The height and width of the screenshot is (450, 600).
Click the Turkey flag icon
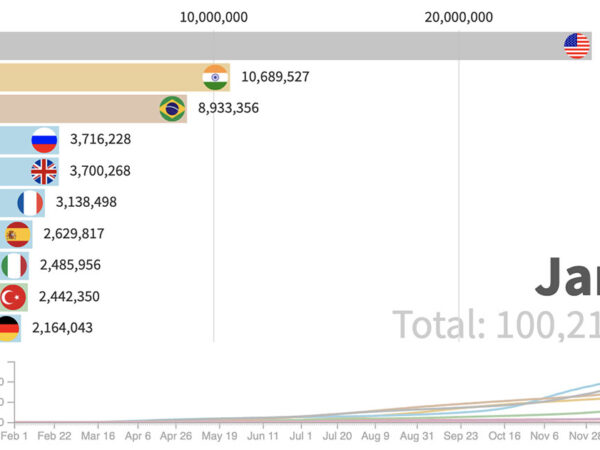[x=13, y=297]
